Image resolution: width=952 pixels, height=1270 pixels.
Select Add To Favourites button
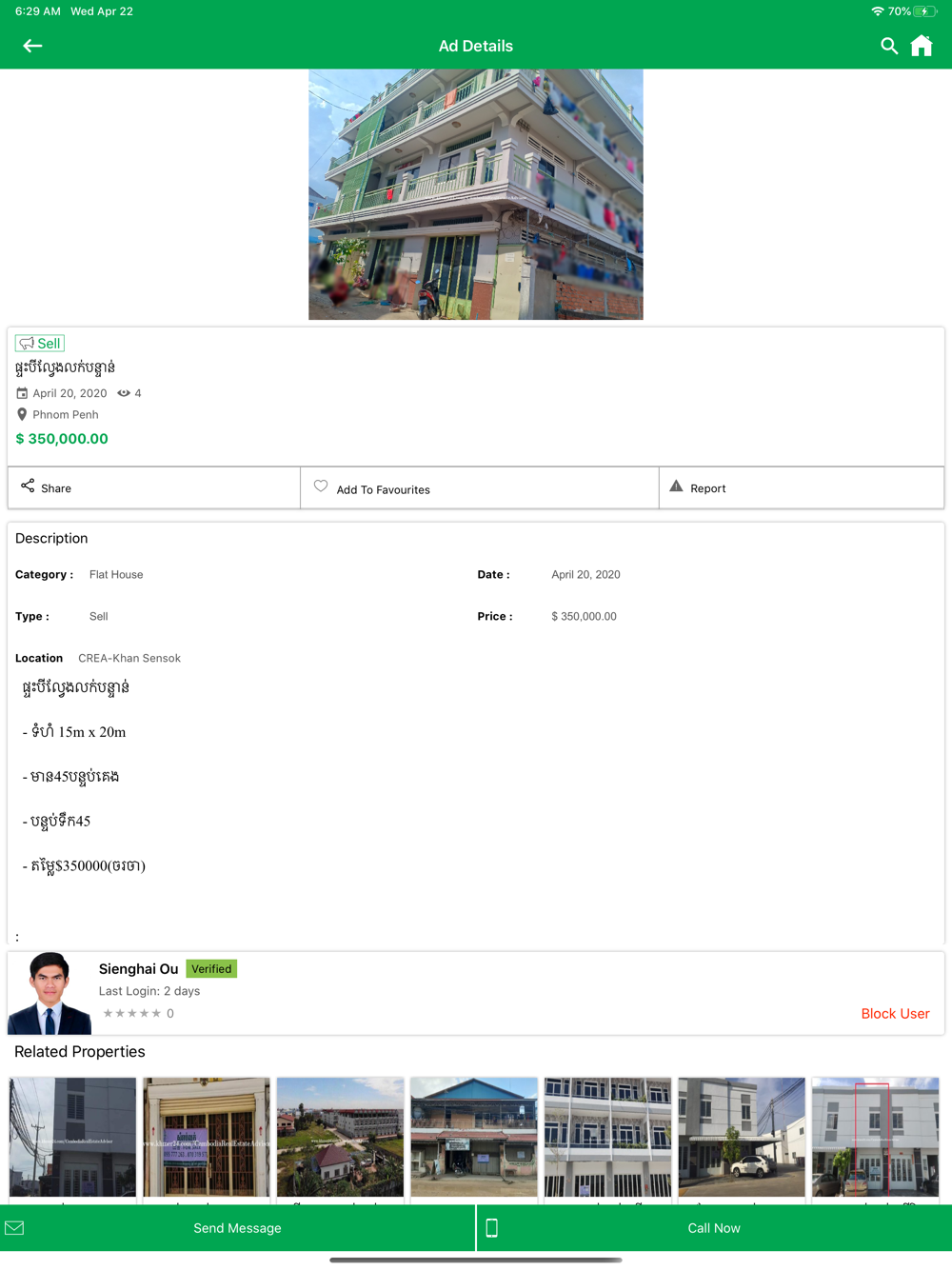pyautogui.click(x=480, y=488)
